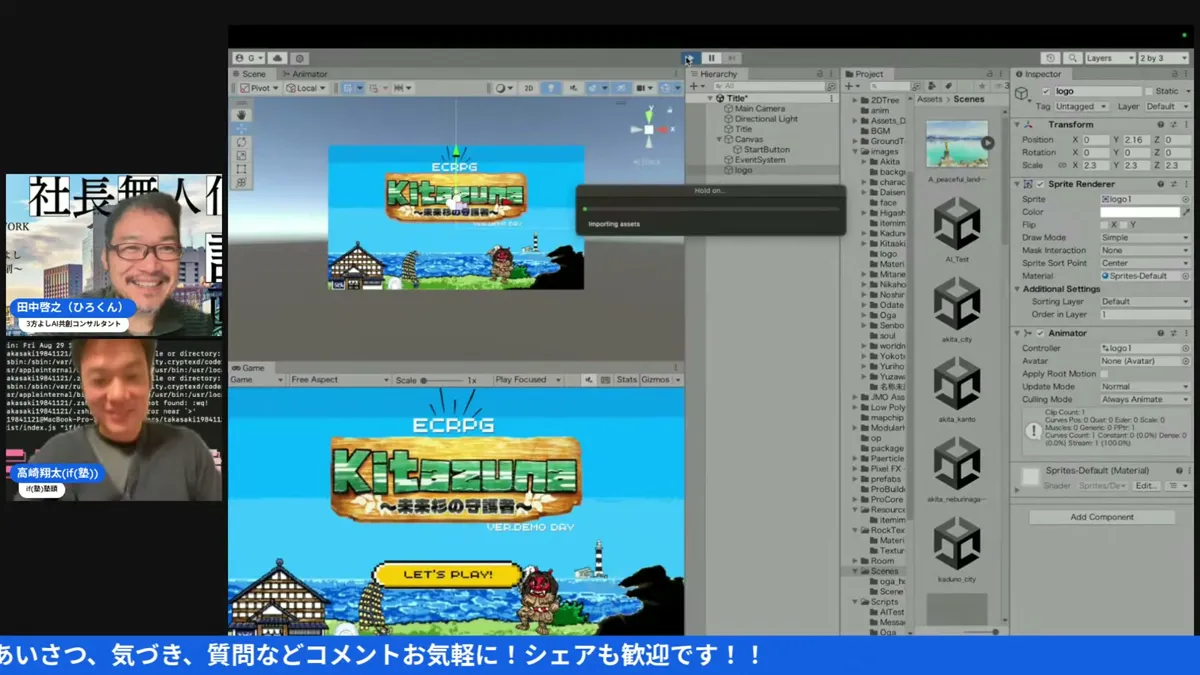Click the Scene orientation gizmo
The height and width of the screenshot is (675, 1200).
pos(649,130)
